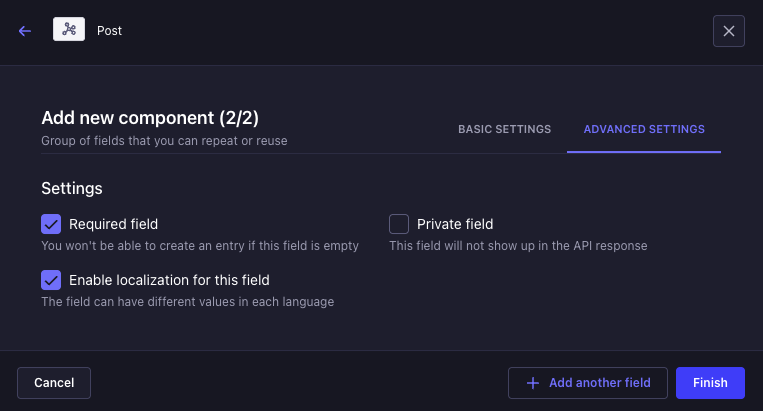Switch to the Basic Settings tab
The width and height of the screenshot is (763, 411).
[504, 129]
